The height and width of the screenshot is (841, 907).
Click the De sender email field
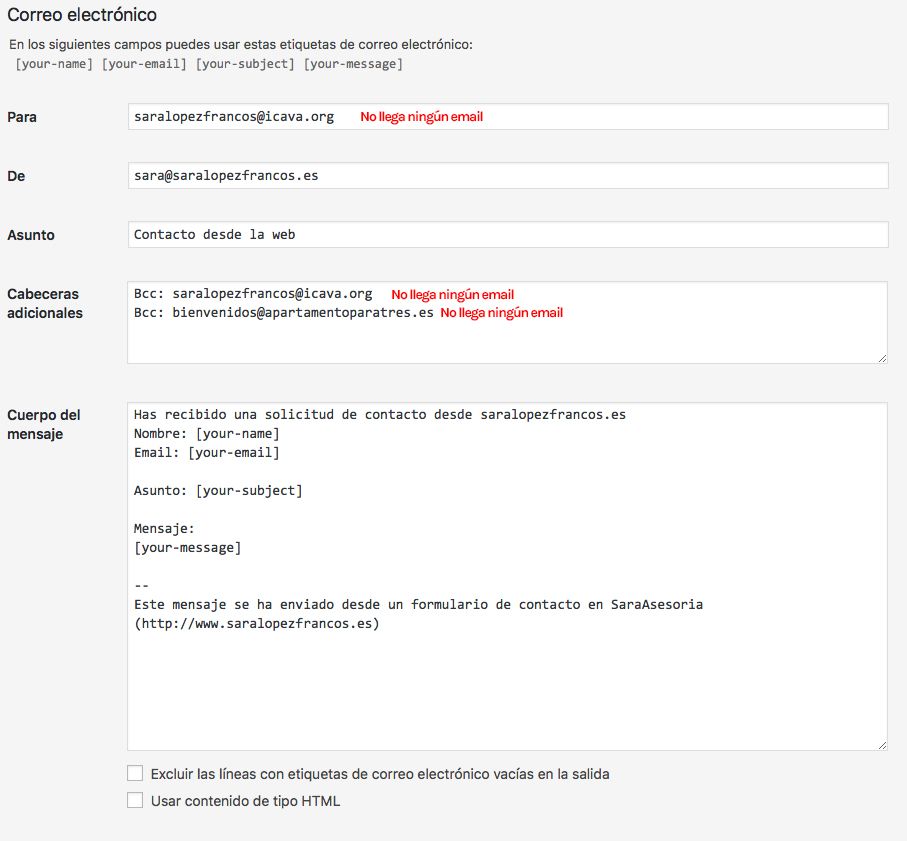click(508, 176)
